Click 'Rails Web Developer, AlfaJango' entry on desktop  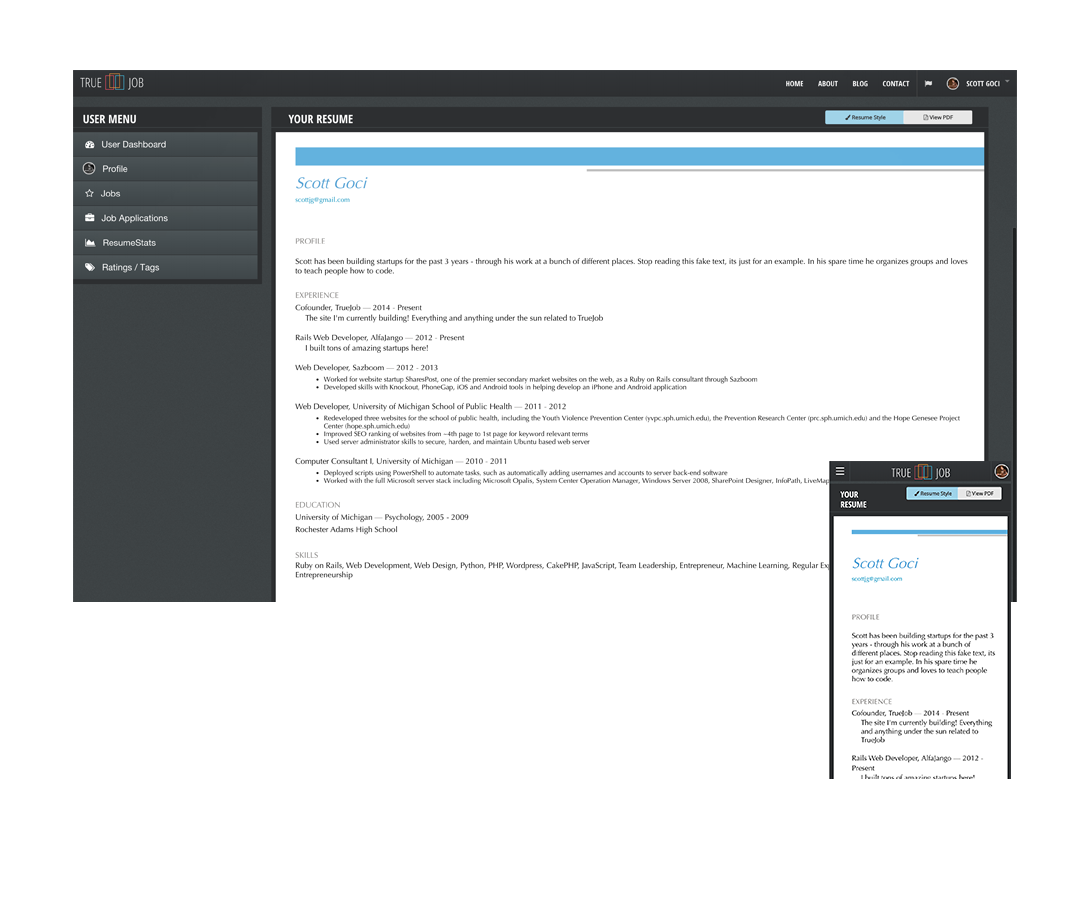[x=380, y=338]
